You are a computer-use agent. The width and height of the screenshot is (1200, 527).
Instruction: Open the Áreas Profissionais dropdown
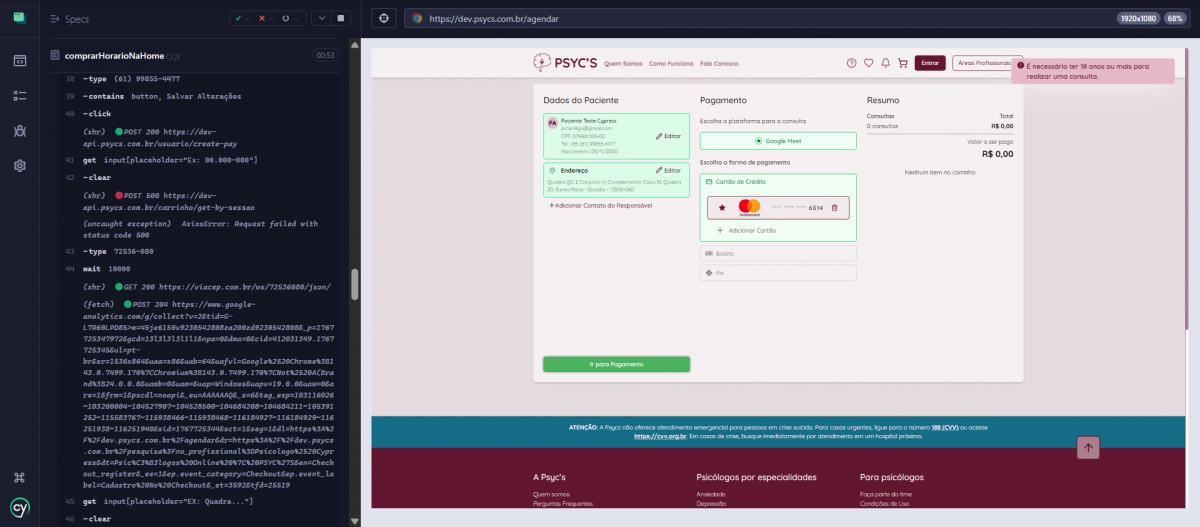click(x=986, y=63)
